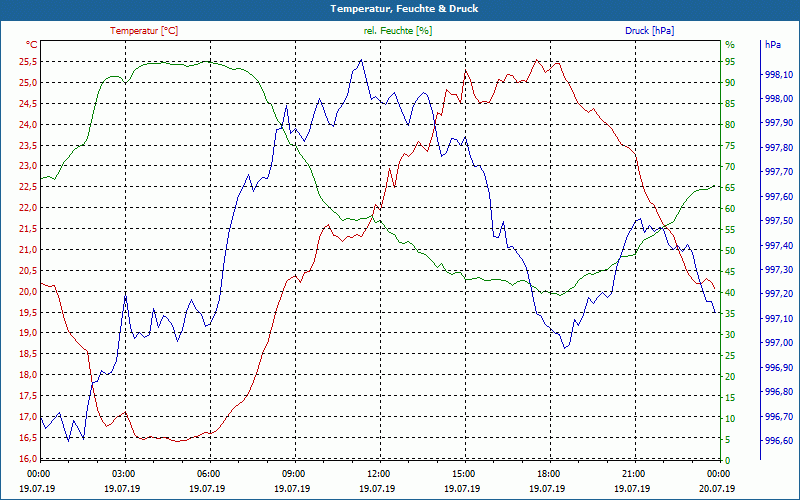Click the 997,10 pressure axis value
Image resolution: width=800 pixels, height=500 pixels.
pos(779,318)
